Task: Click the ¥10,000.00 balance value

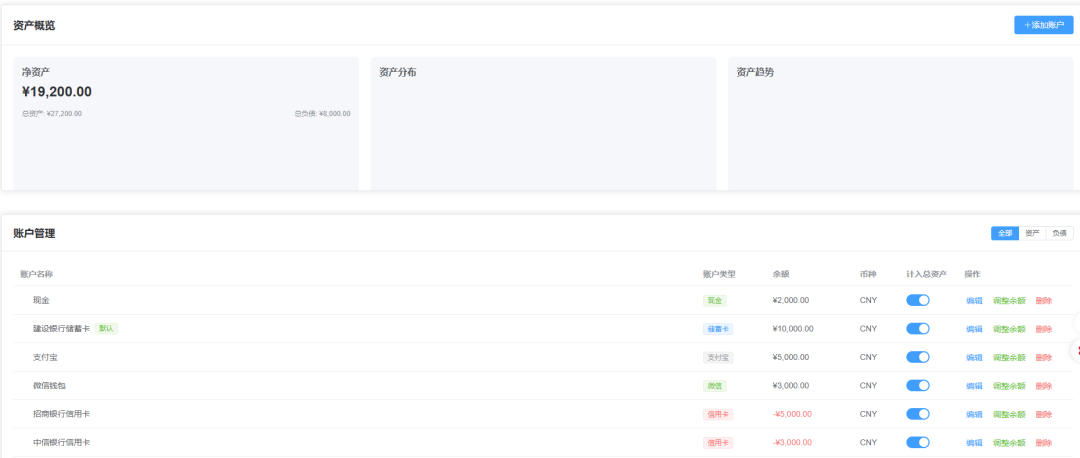Action: pyautogui.click(x=793, y=329)
